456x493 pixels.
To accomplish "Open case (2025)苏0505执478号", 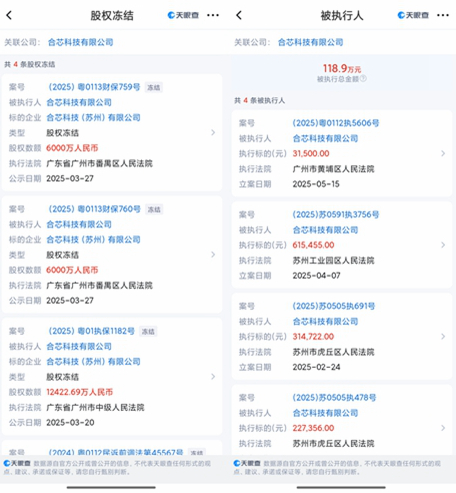I will (334, 397).
